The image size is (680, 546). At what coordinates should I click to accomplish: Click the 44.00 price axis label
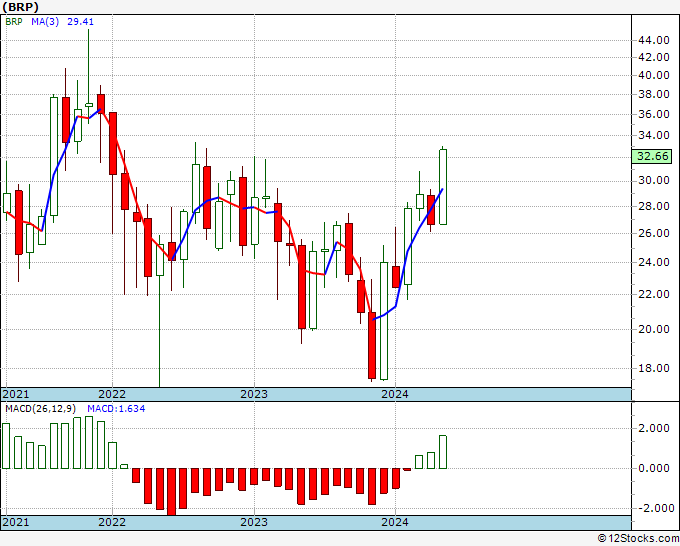click(654, 40)
